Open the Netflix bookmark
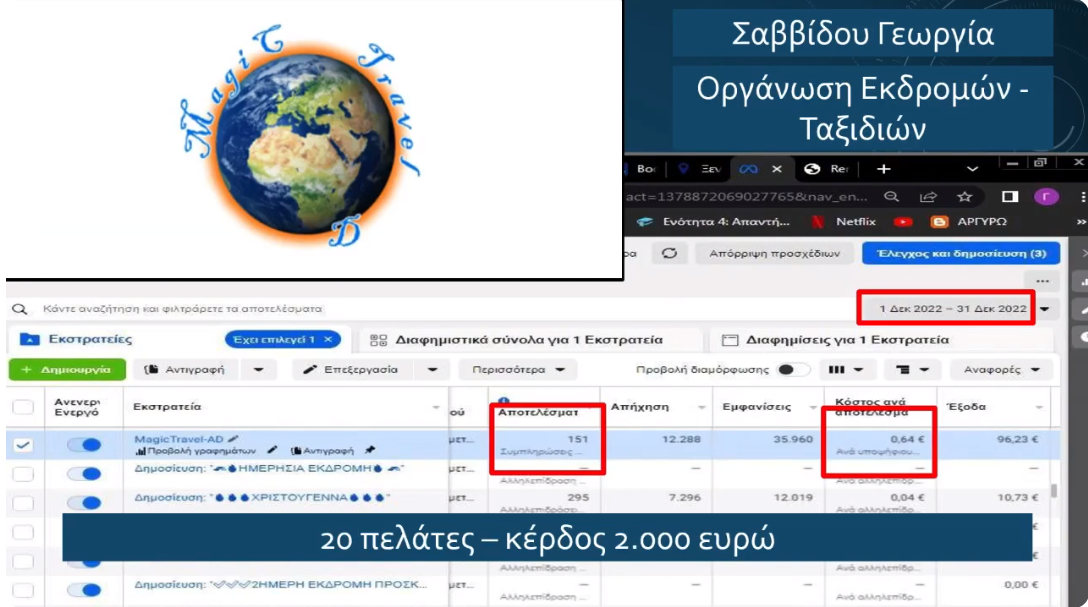Screen dimensions: 1088x607 pyautogui.click(x=849, y=221)
